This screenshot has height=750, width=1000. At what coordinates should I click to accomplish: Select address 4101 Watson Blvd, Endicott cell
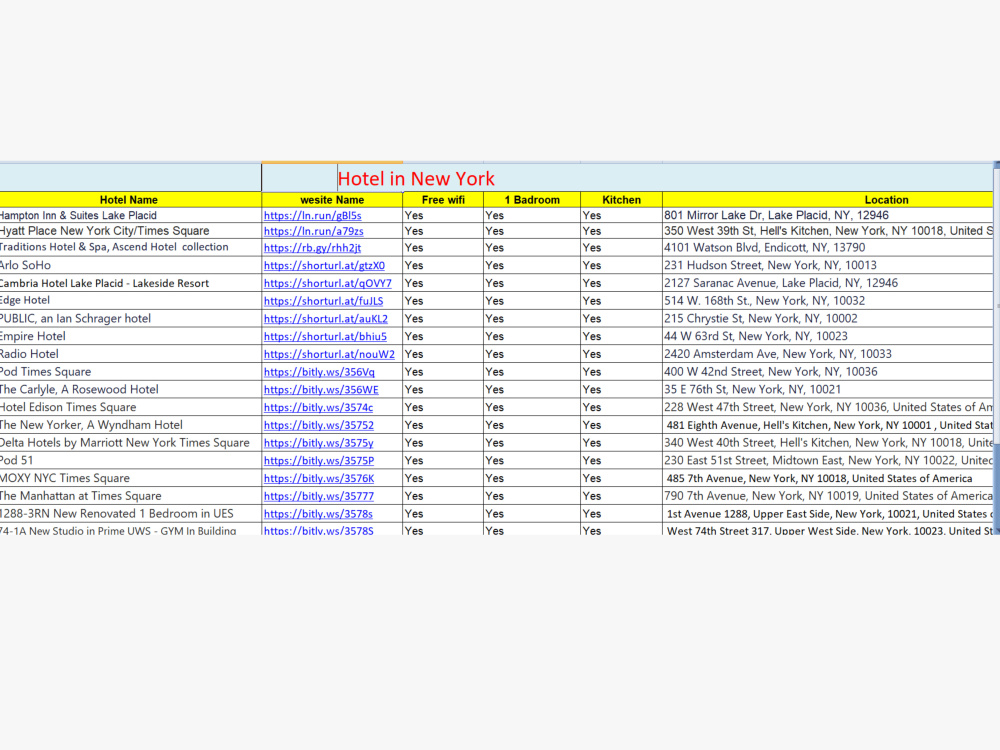[x=828, y=247]
